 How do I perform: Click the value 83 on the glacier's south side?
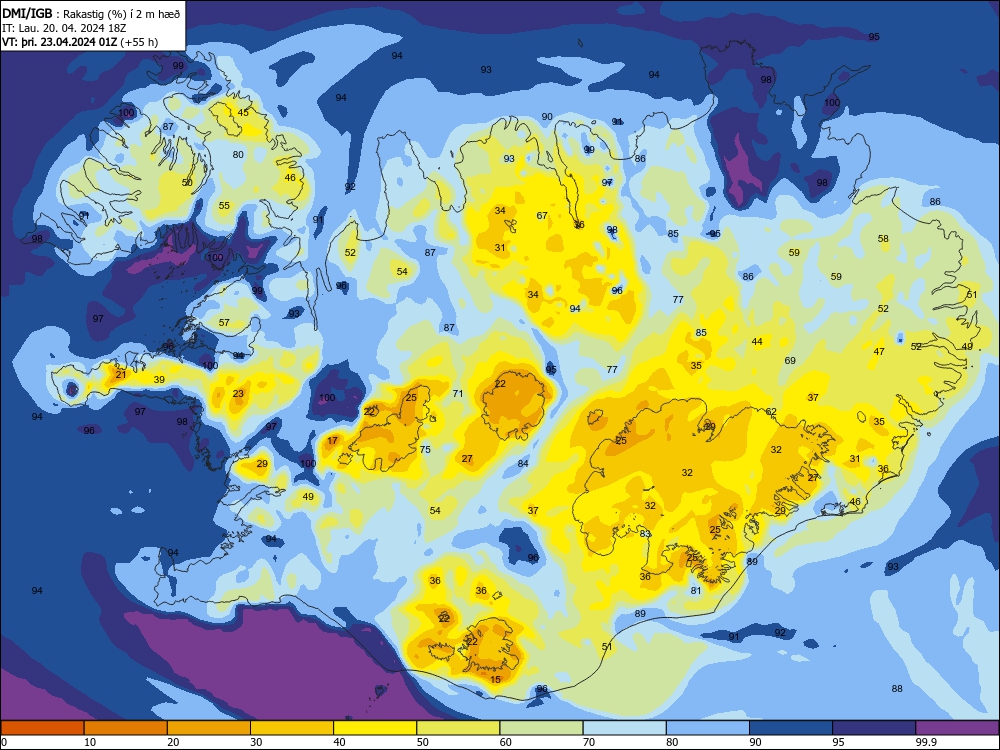click(645, 534)
